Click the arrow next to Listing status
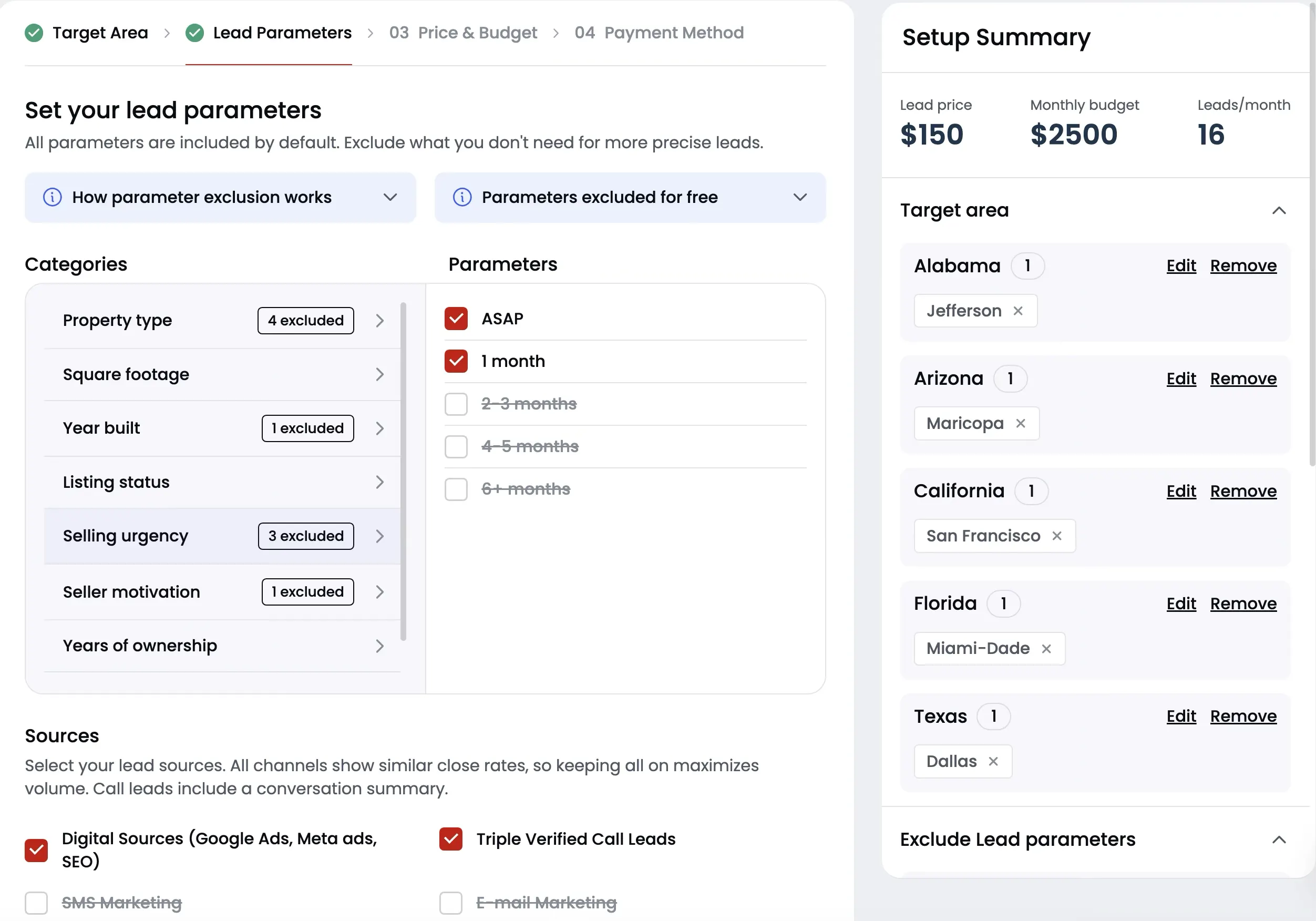The height and width of the screenshot is (921, 1316). click(x=379, y=482)
